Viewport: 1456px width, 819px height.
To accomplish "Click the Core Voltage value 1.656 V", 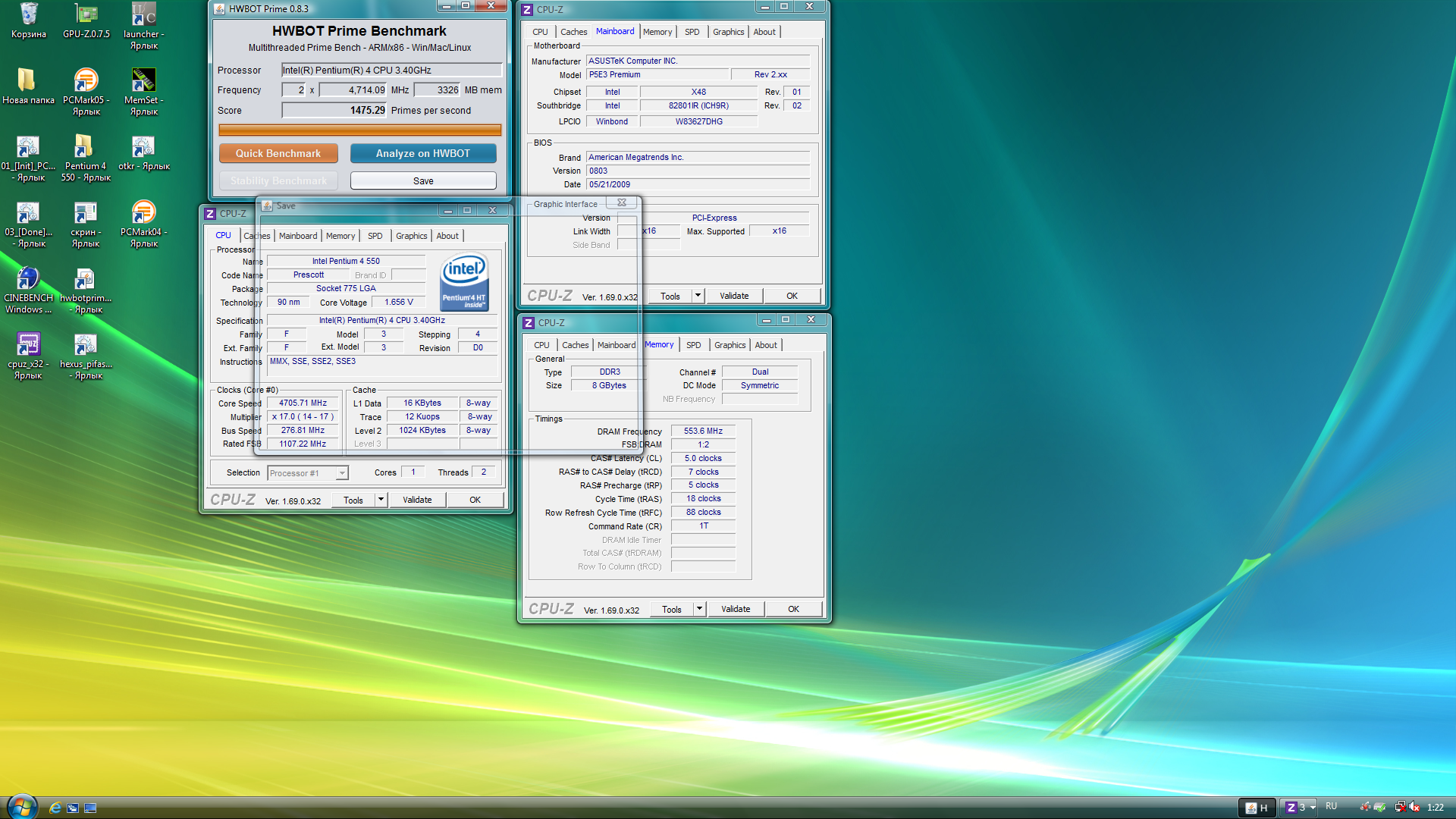I will [x=399, y=302].
